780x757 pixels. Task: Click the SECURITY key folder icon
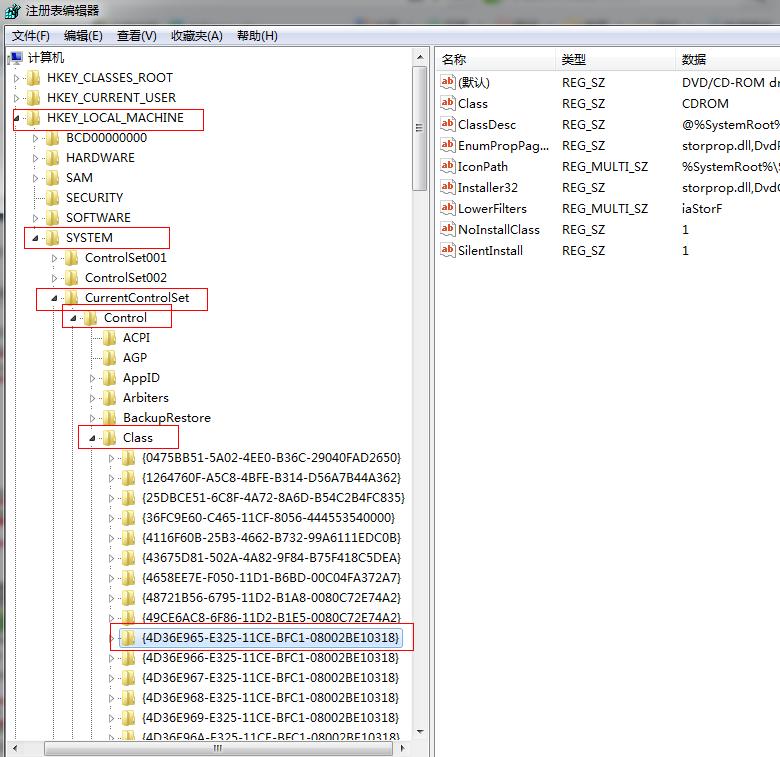pyautogui.click(x=53, y=198)
